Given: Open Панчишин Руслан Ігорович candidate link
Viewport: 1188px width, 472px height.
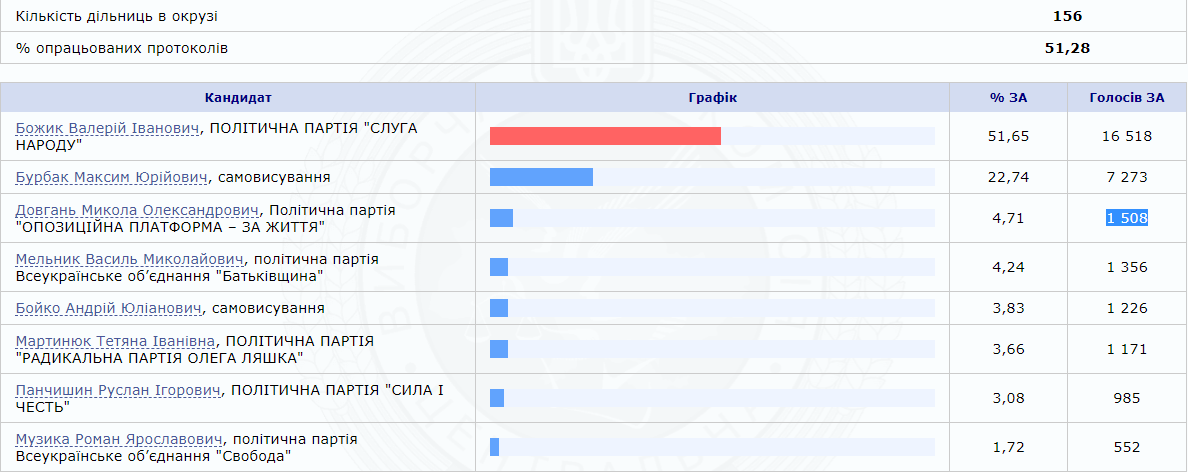Looking at the screenshot, I should 117,390.
